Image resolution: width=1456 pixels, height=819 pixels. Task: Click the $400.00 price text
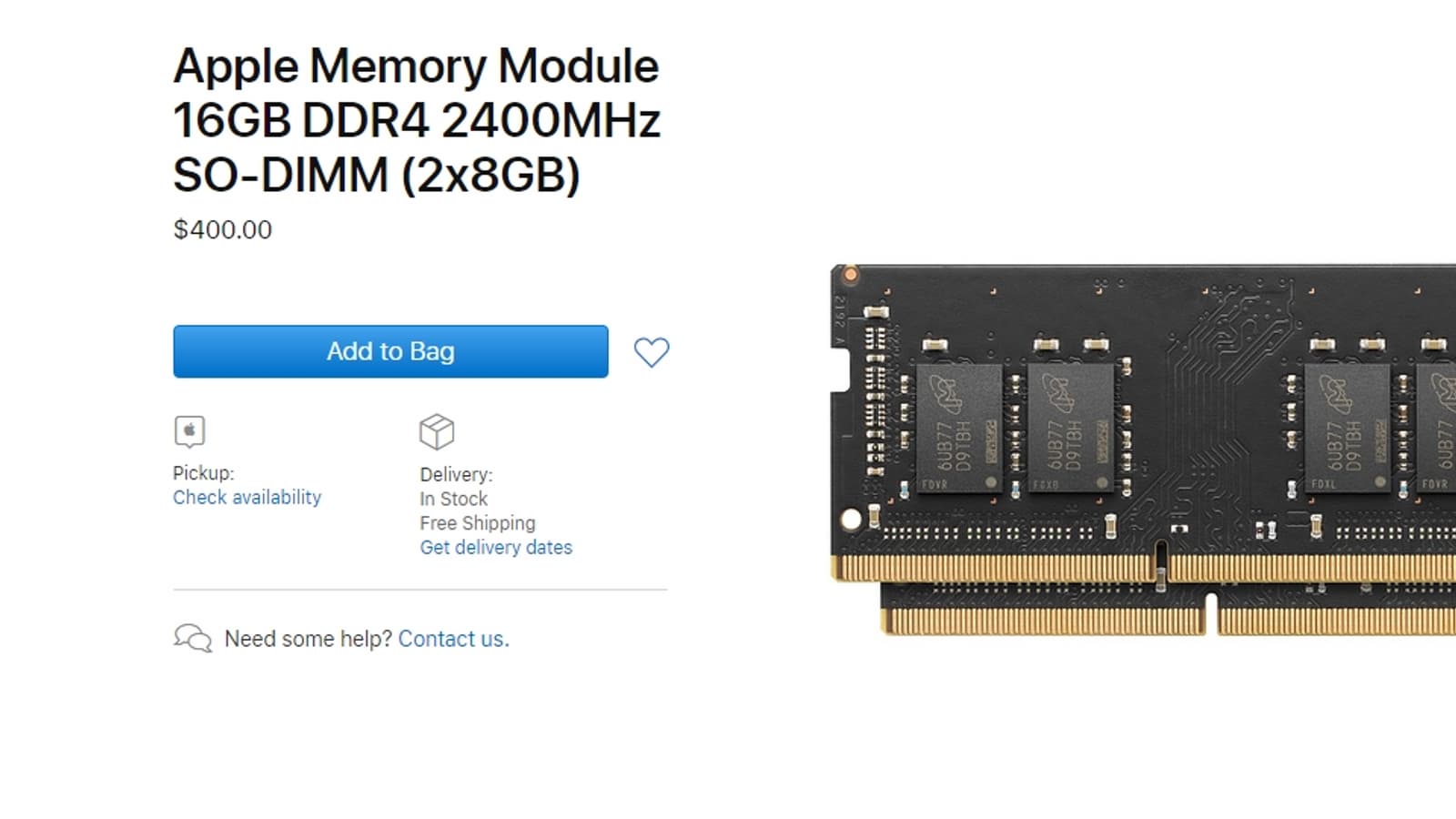click(x=223, y=229)
